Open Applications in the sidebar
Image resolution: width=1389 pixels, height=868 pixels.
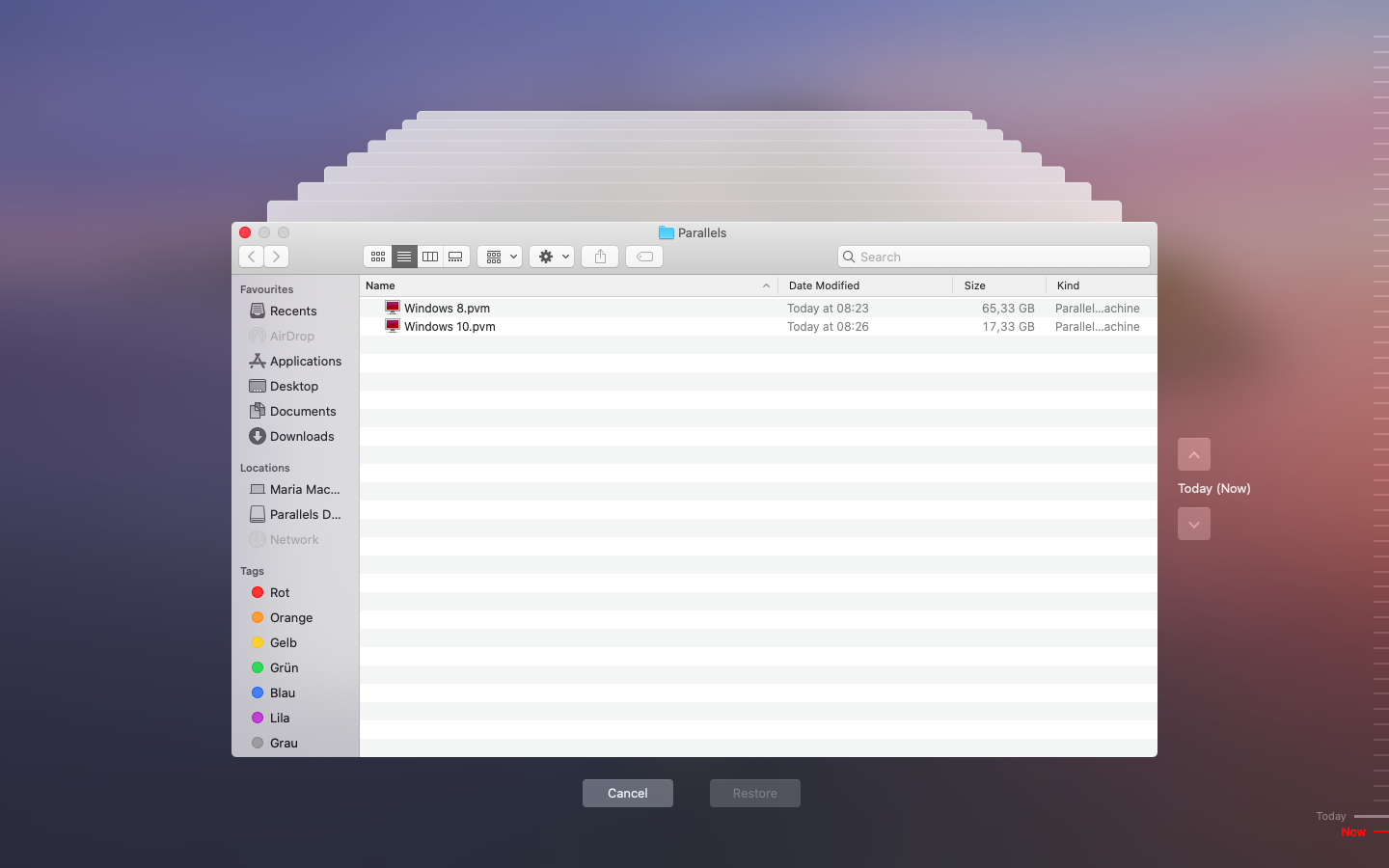coord(305,361)
